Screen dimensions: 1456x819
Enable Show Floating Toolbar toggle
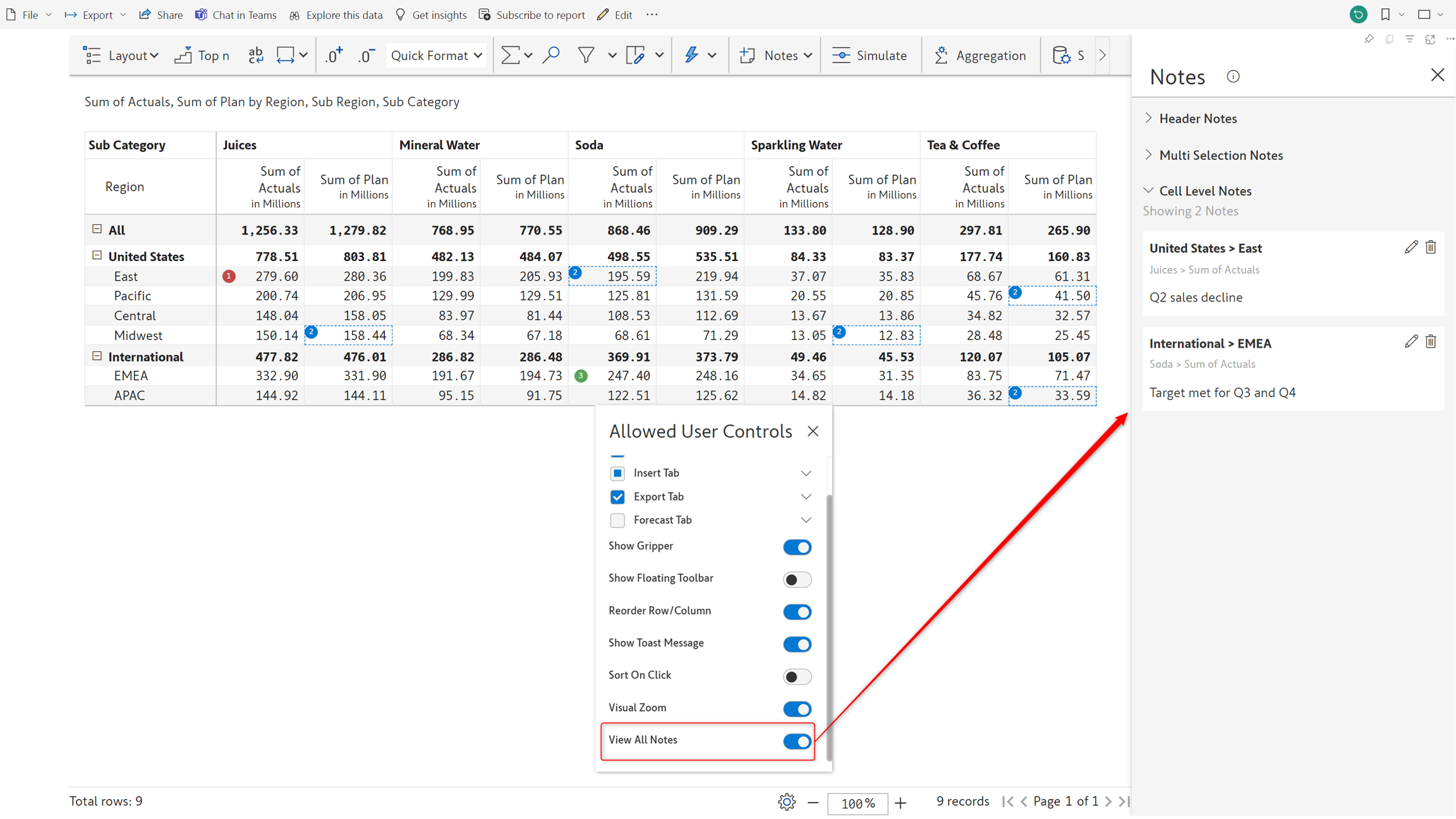pyautogui.click(x=796, y=579)
